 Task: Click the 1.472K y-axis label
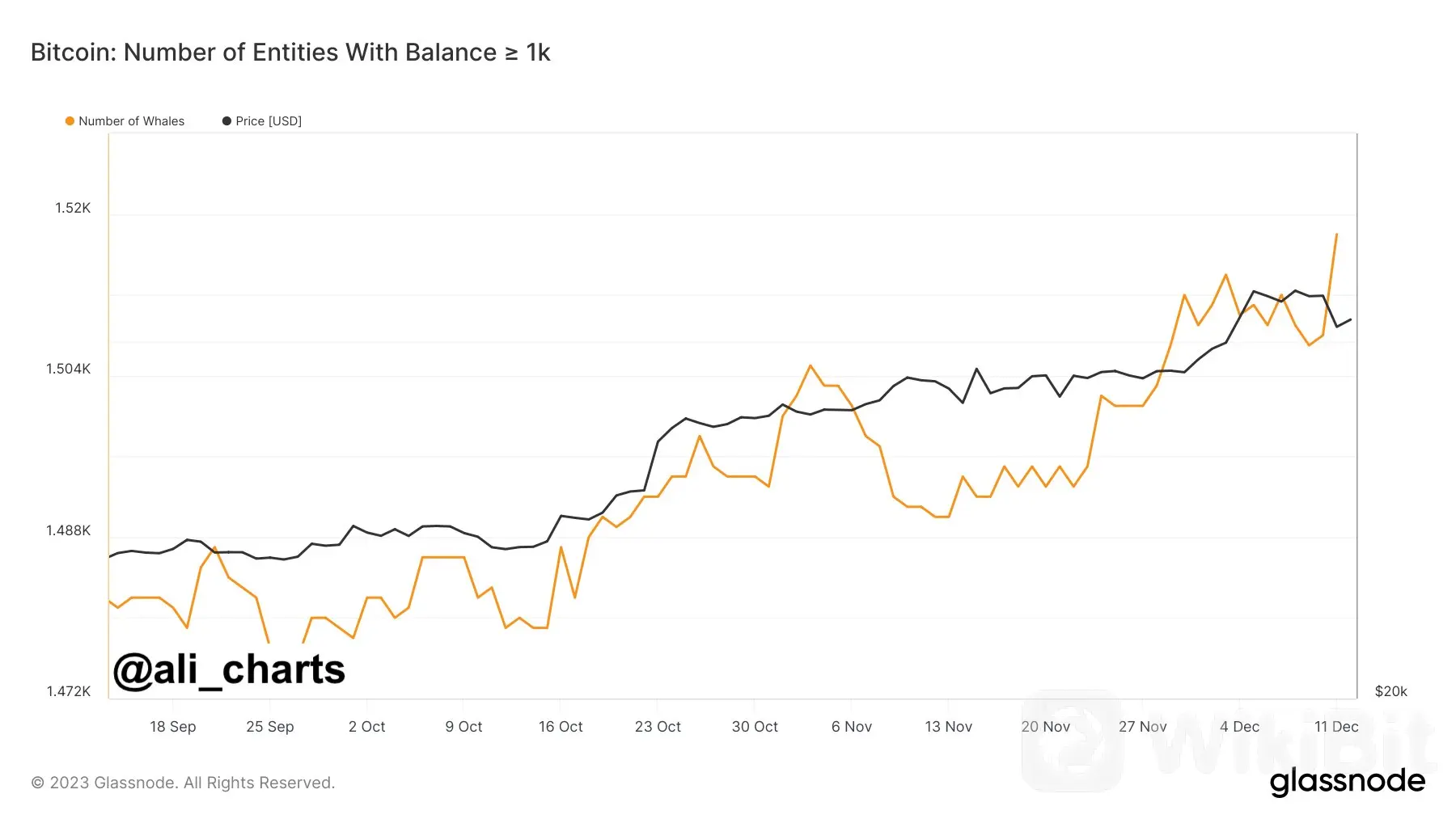[68, 691]
